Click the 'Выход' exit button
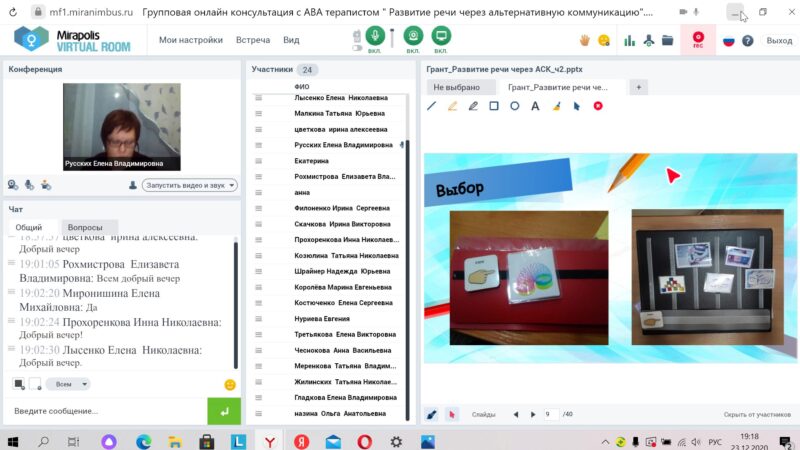Screen dimensions: 800x450 click(779, 41)
